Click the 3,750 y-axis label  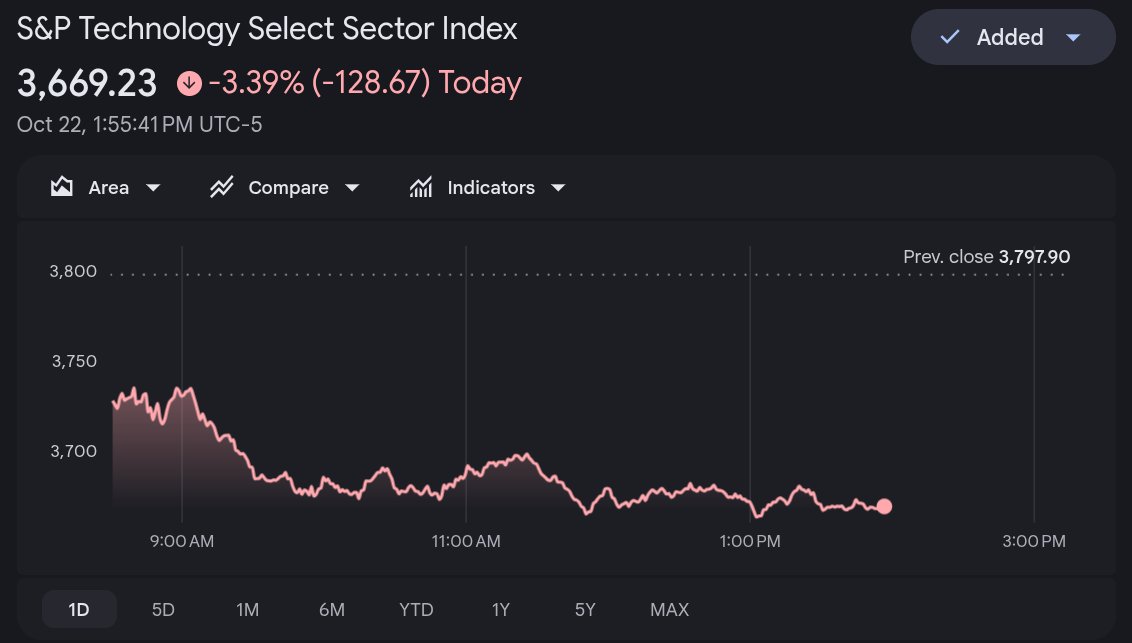tap(74, 361)
